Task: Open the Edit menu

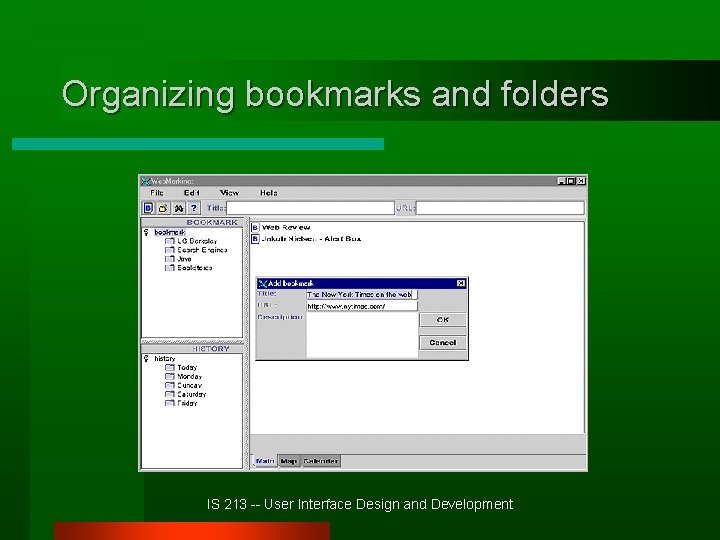Action: (x=191, y=193)
